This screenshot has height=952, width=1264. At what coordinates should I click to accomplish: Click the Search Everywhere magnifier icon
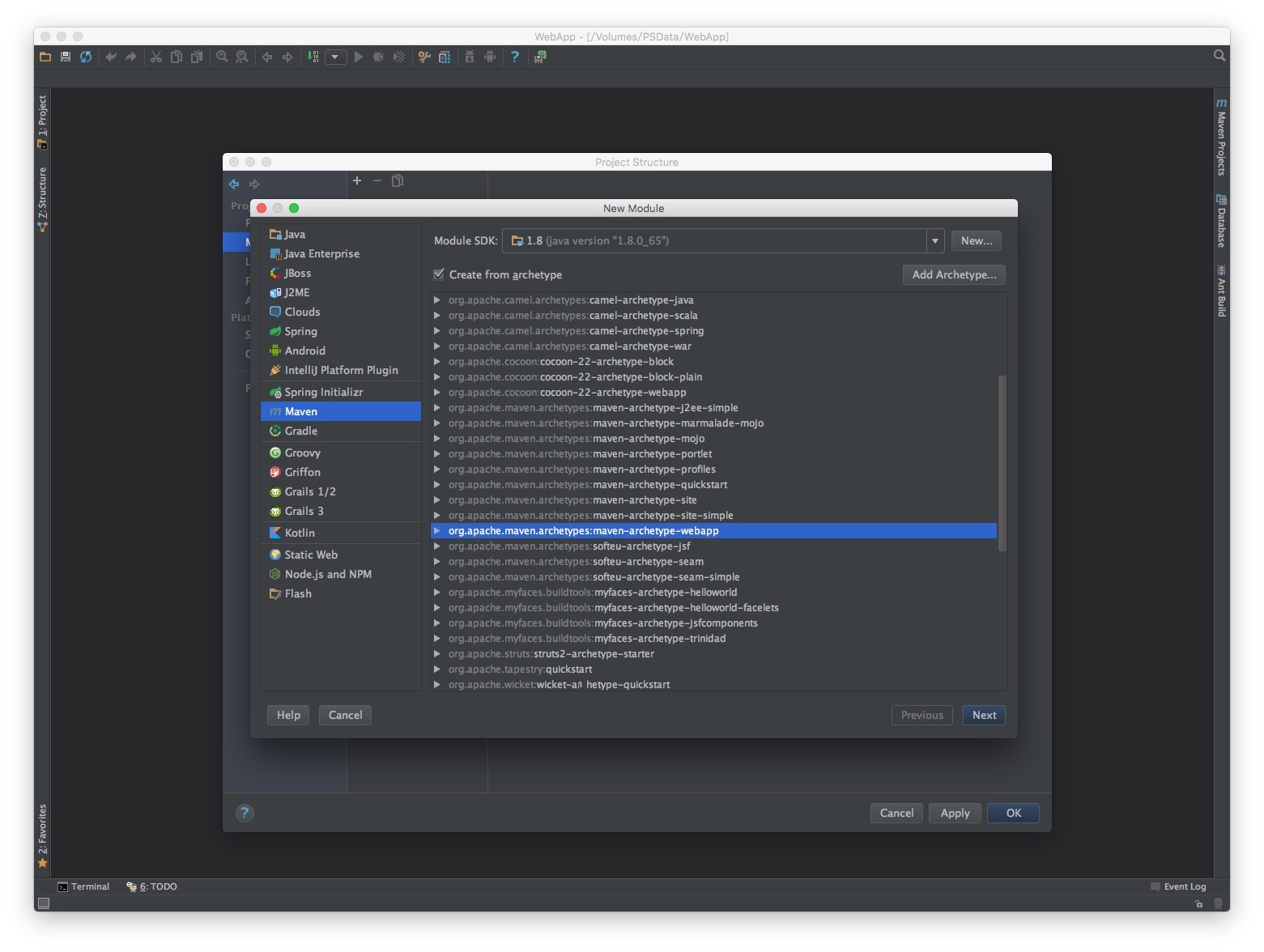1219,55
